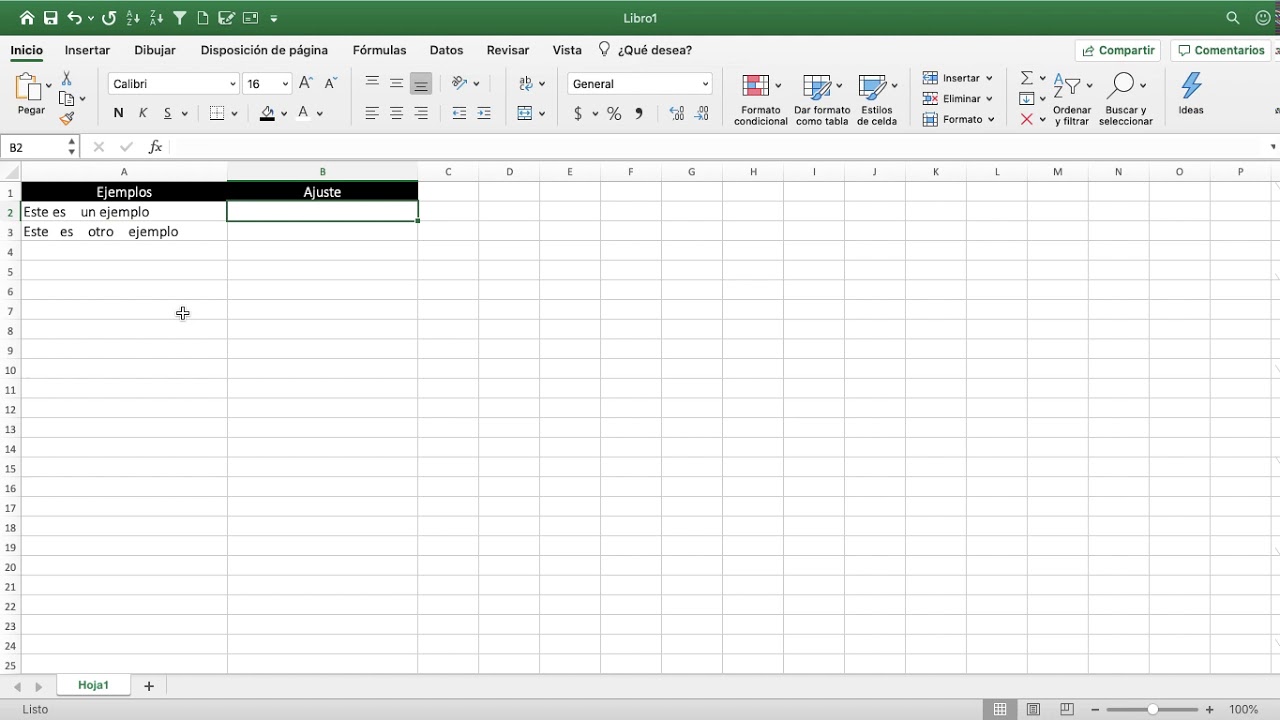Increase decimal places
Image resolution: width=1280 pixels, height=720 pixels.
click(x=677, y=114)
